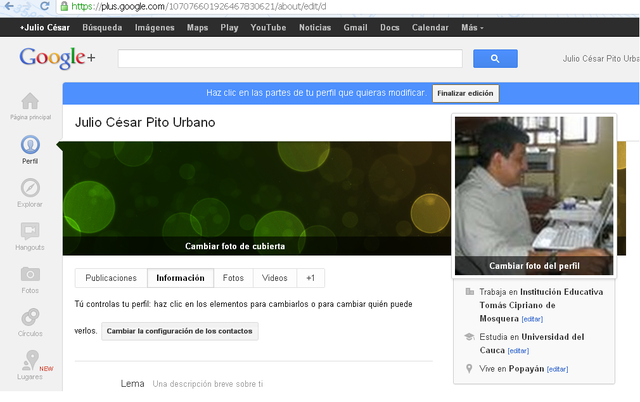Screen dimensions: 640x402
Task: Click the location pin beside Vive en
Action: click(x=469, y=369)
